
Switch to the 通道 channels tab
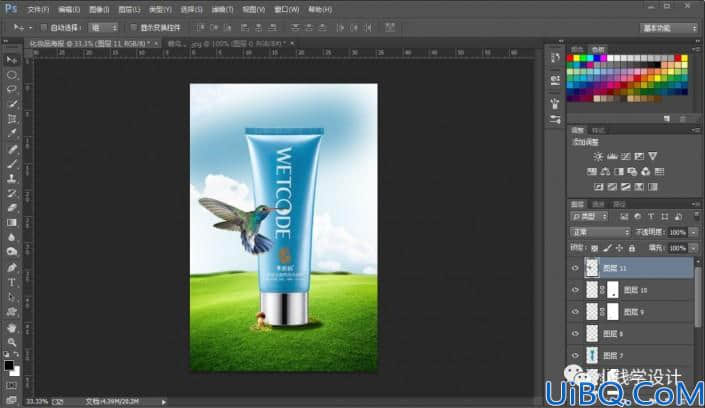point(598,205)
